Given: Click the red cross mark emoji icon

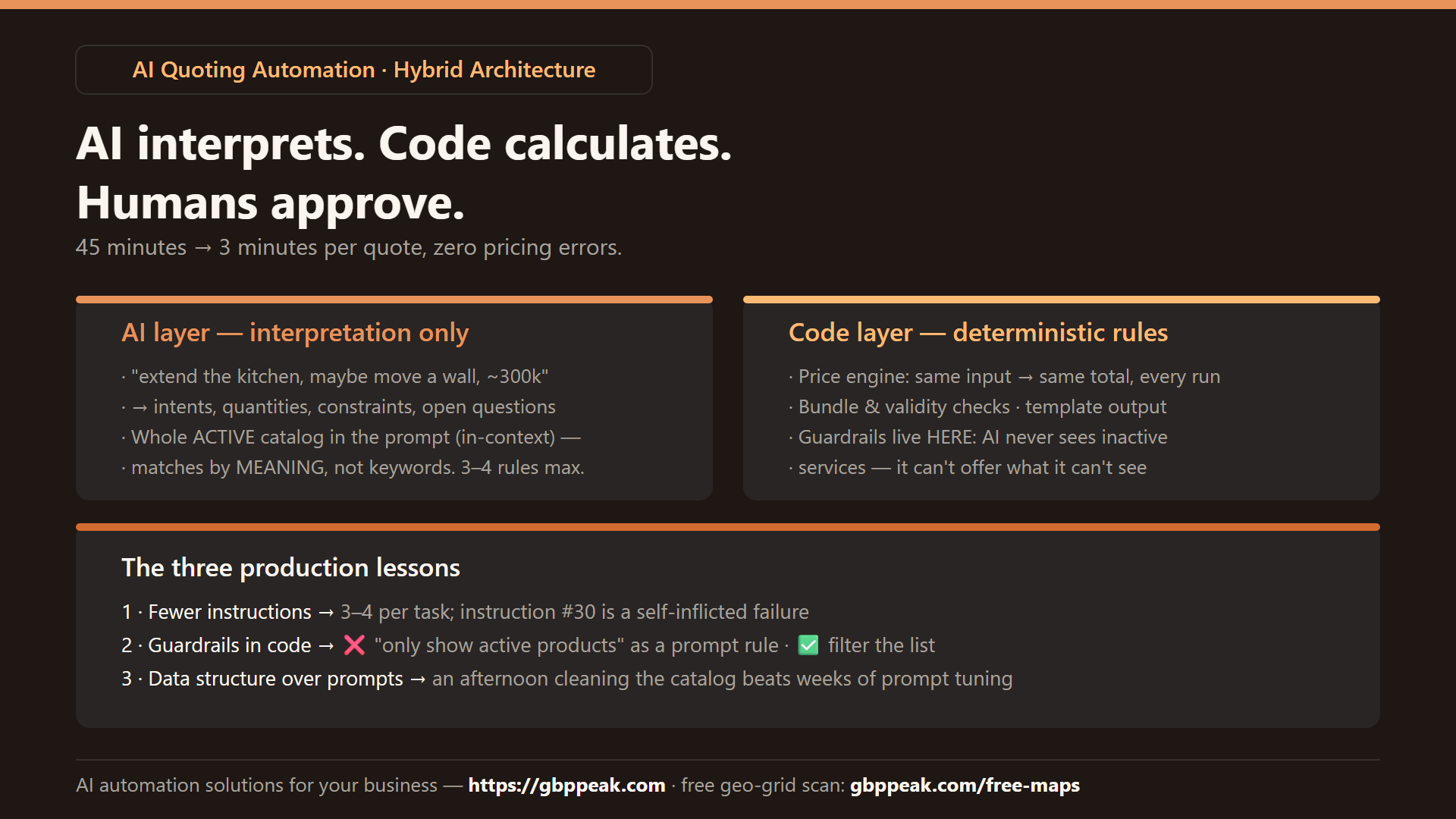Looking at the screenshot, I should 354,645.
